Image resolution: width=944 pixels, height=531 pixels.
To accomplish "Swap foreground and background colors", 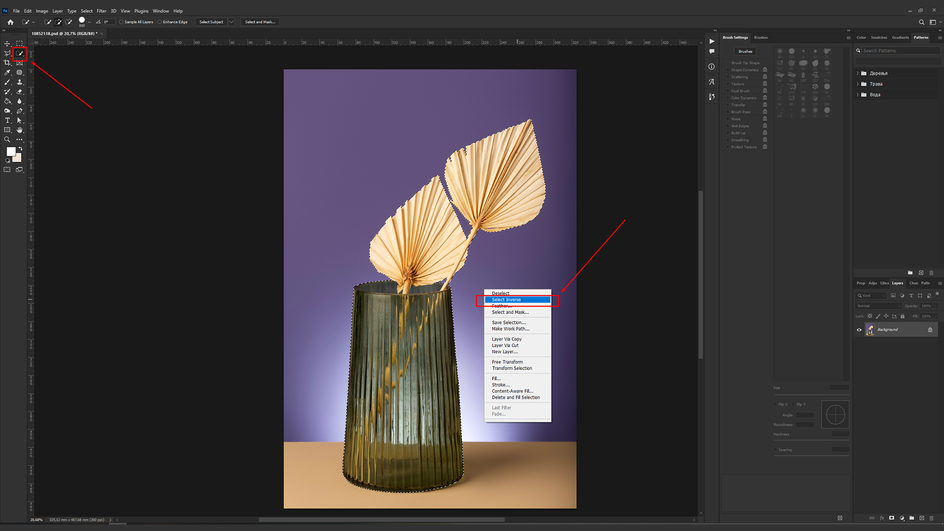I will click(x=20, y=149).
